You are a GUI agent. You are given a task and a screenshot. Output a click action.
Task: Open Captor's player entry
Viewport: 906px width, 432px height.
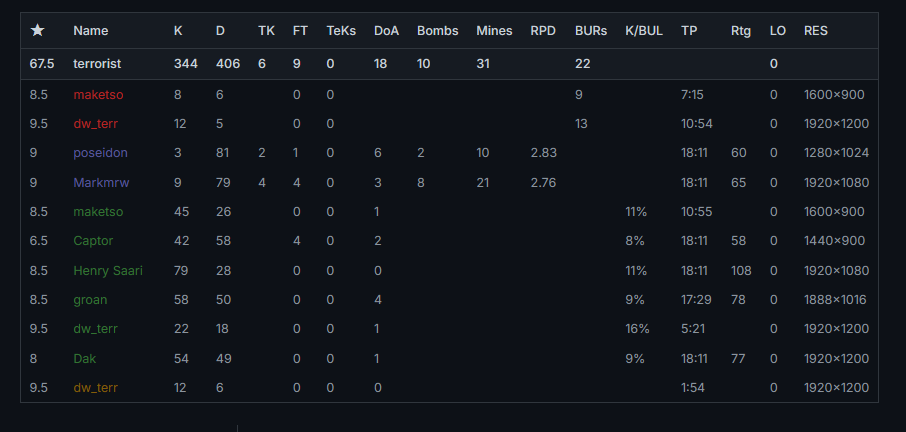[93, 241]
